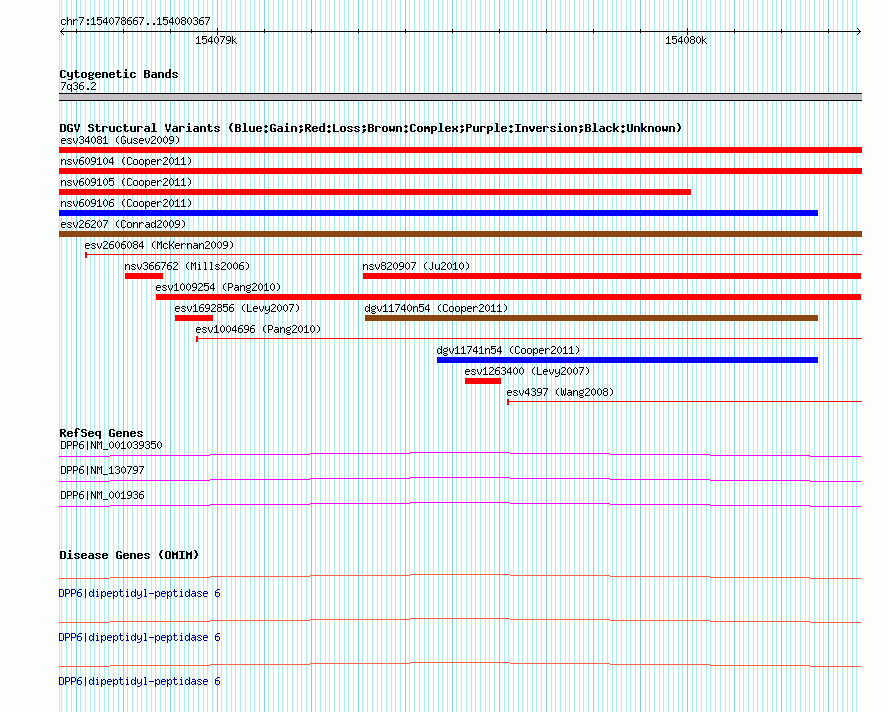
Task: Click the Disease Genes (OMIM) track heading
Action: click(x=129, y=555)
